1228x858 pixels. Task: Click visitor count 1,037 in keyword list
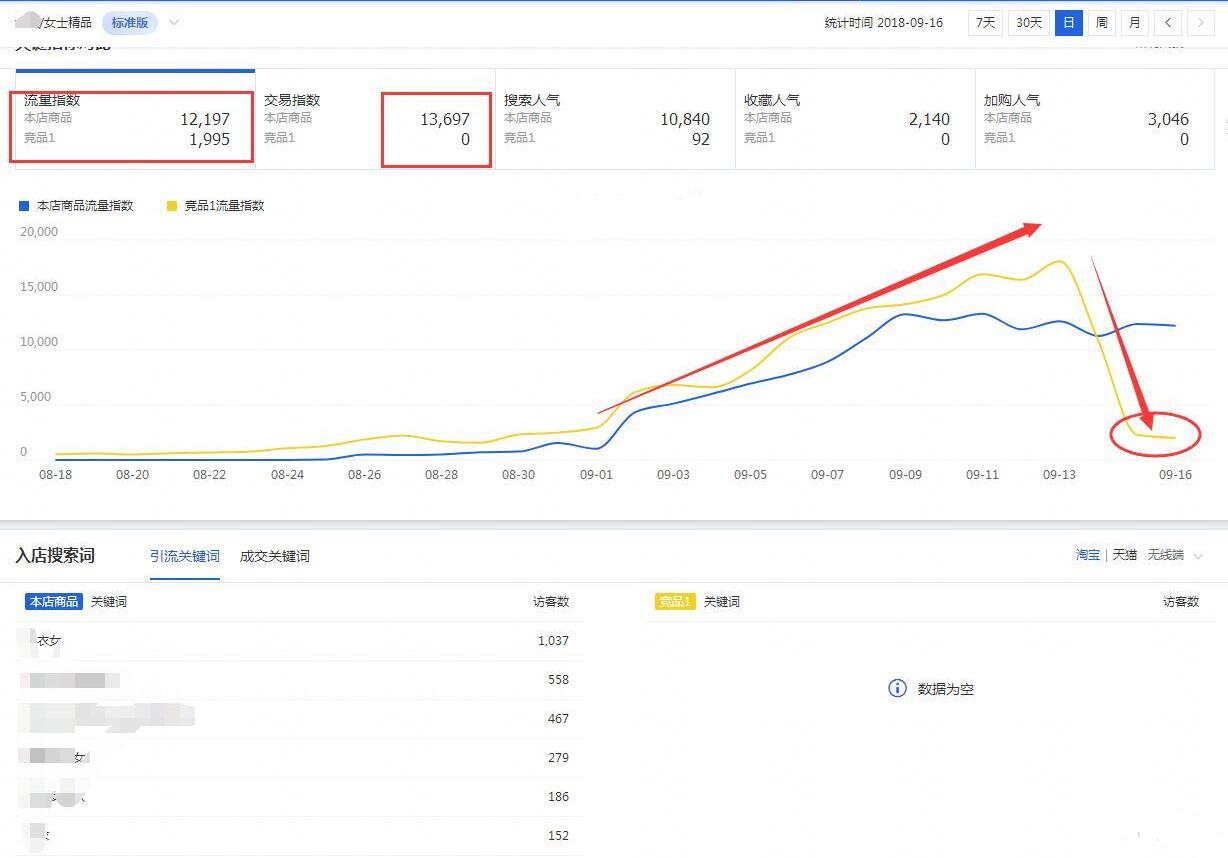point(553,641)
